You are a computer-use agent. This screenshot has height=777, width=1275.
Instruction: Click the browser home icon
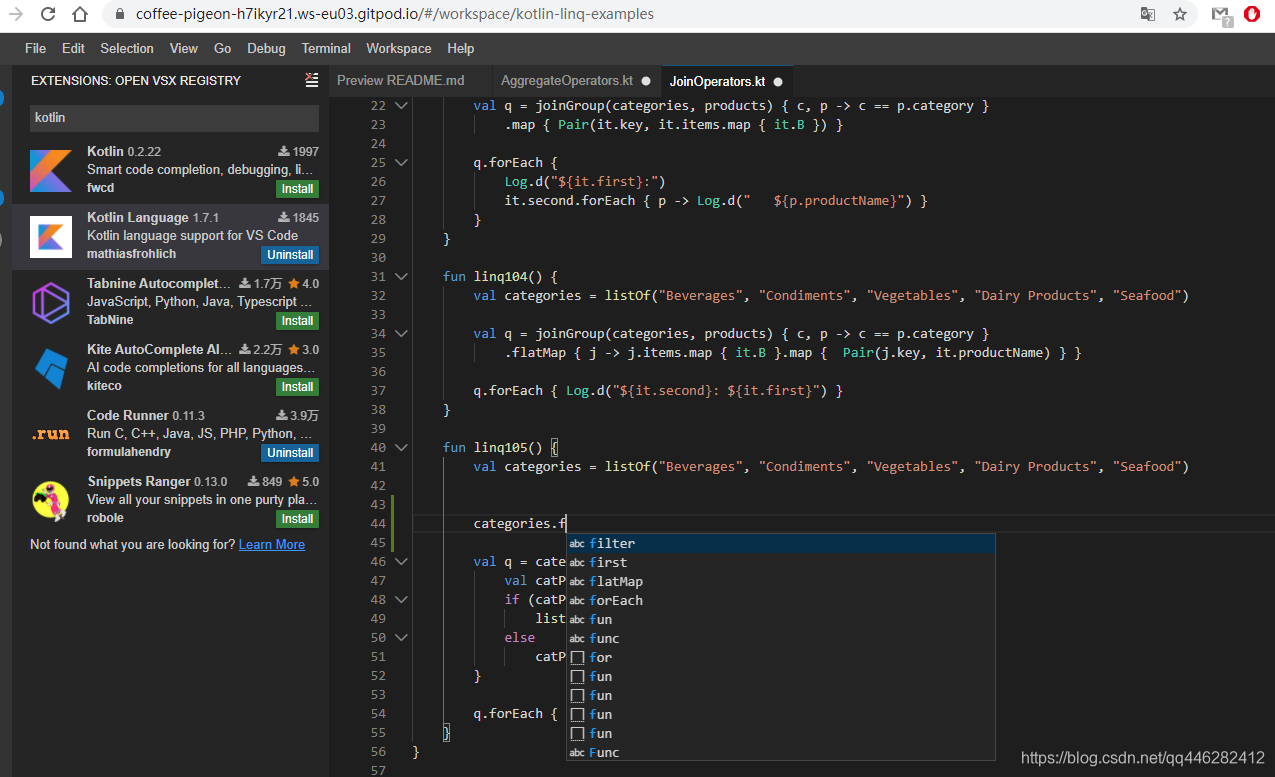coord(80,14)
